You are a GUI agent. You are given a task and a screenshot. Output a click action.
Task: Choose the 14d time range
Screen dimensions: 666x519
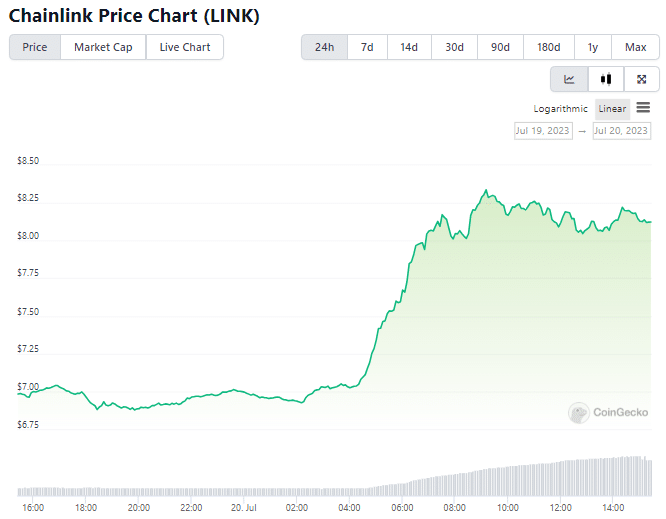pos(409,47)
